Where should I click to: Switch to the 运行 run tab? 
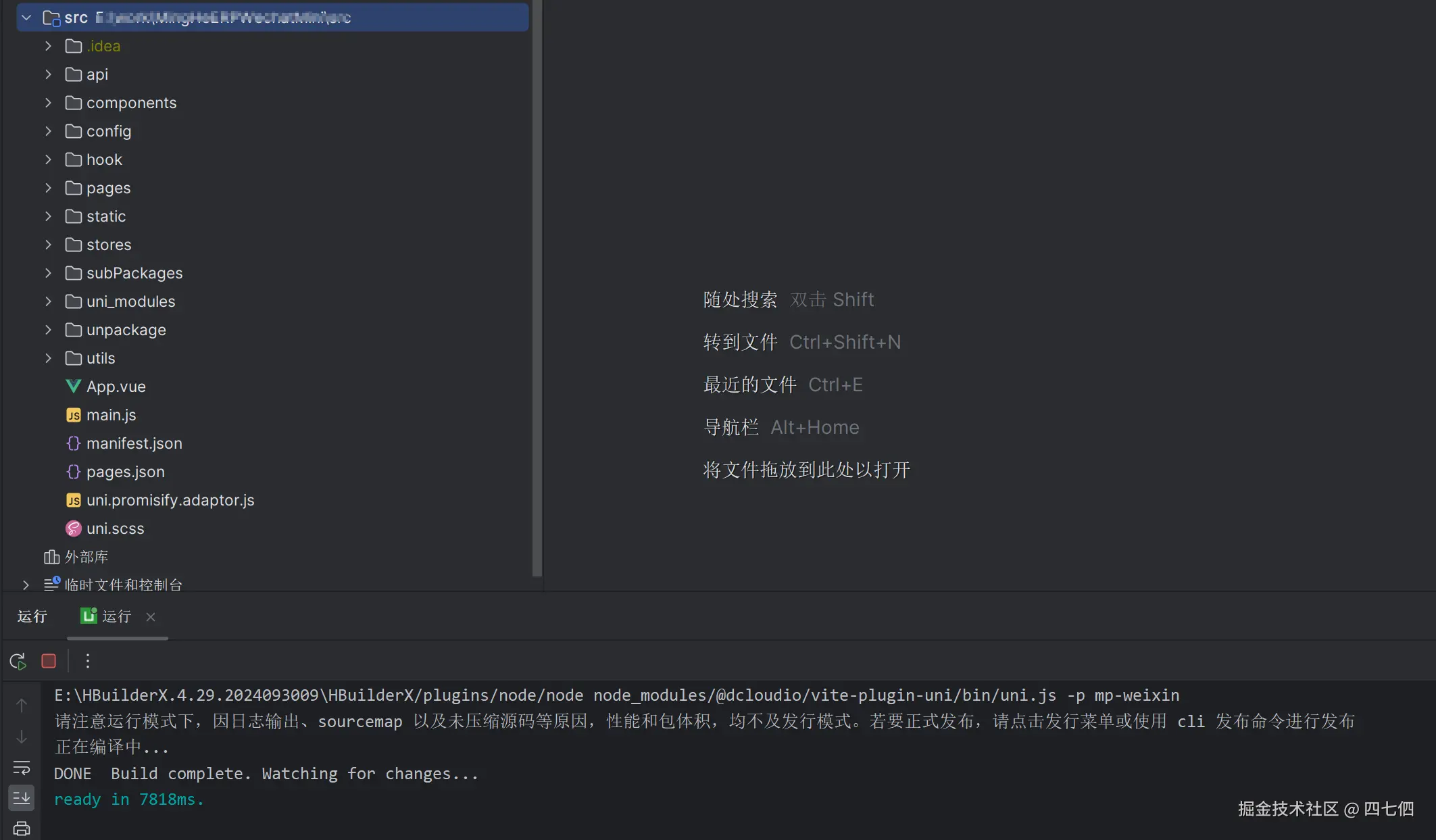[114, 616]
